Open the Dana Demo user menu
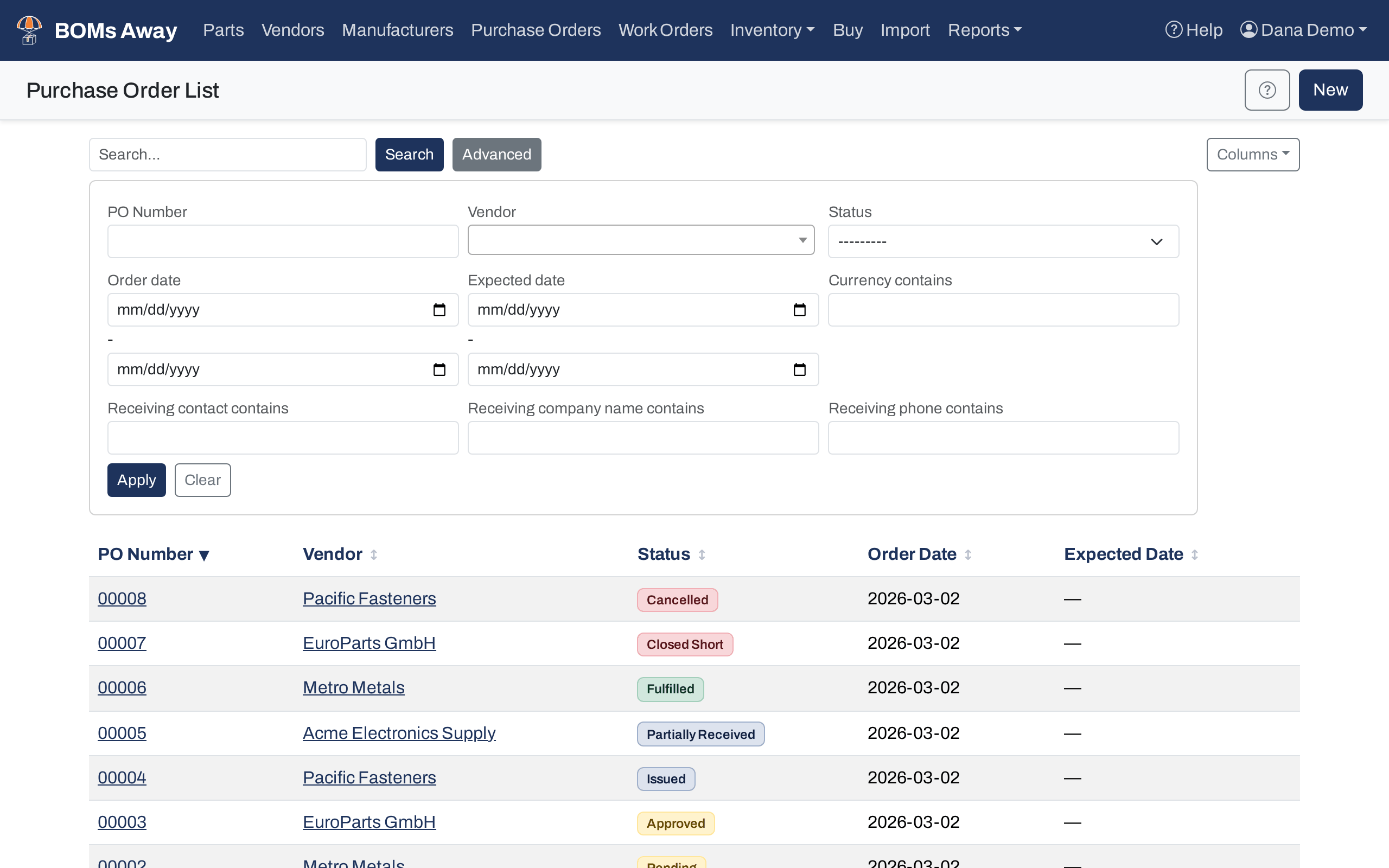Viewport: 1389px width, 868px height. point(1303,30)
